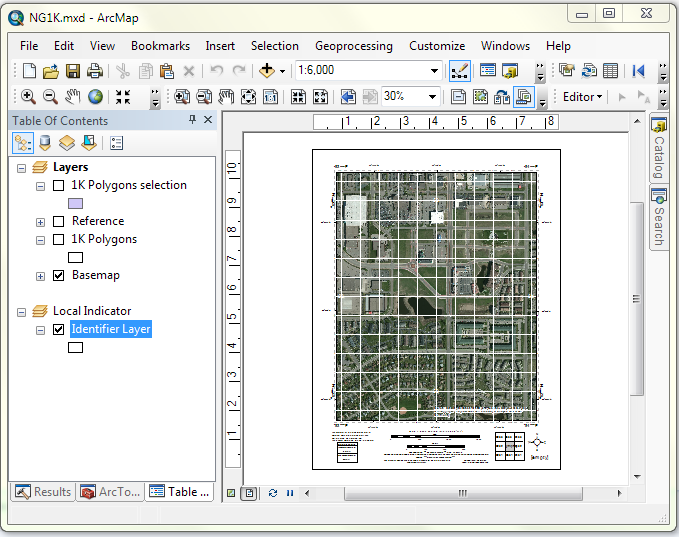Check the Reference layer checkbox
The image size is (679, 537).
tap(58, 221)
